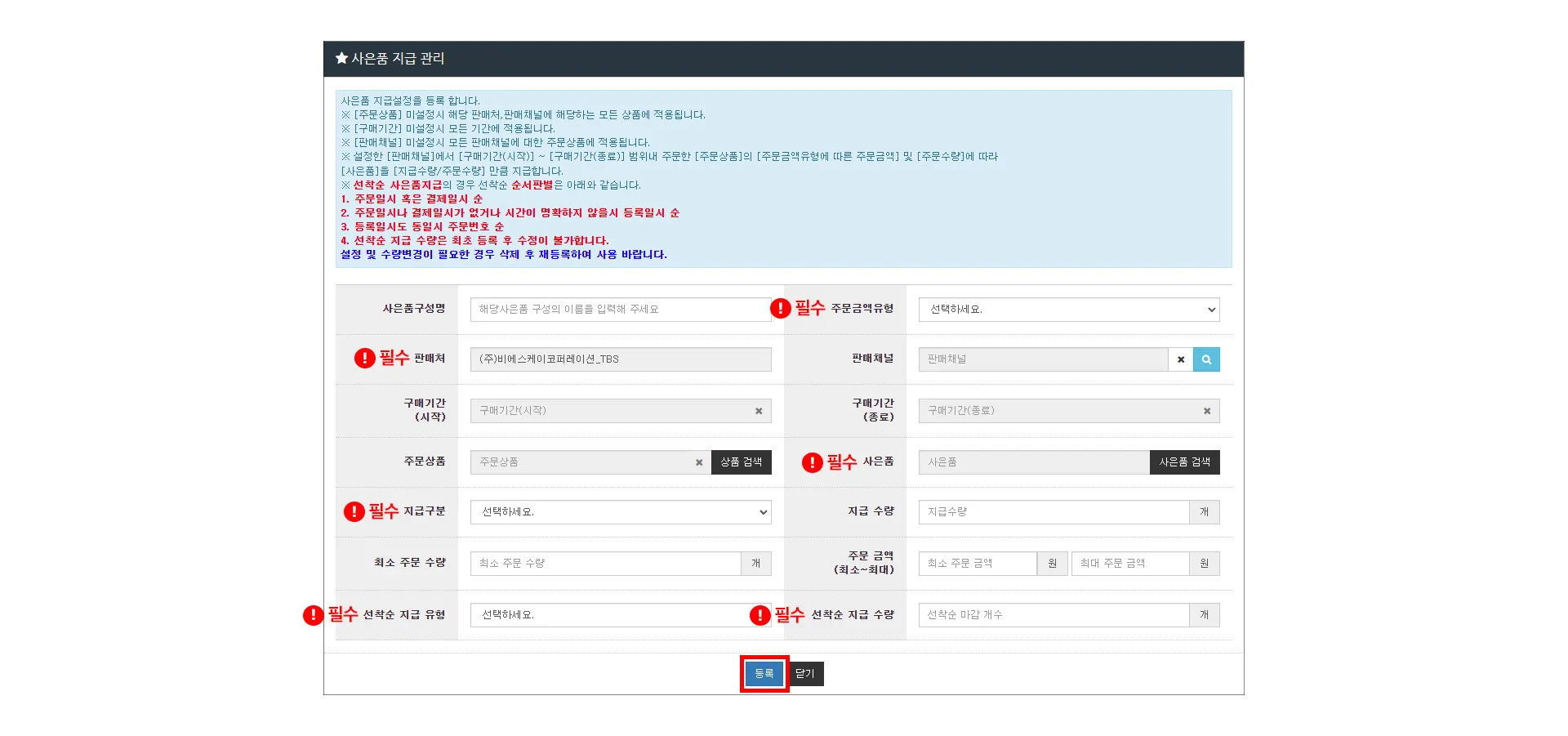Click the 사은품 검색 button
Screen dimensions: 1568x736
1185,462
